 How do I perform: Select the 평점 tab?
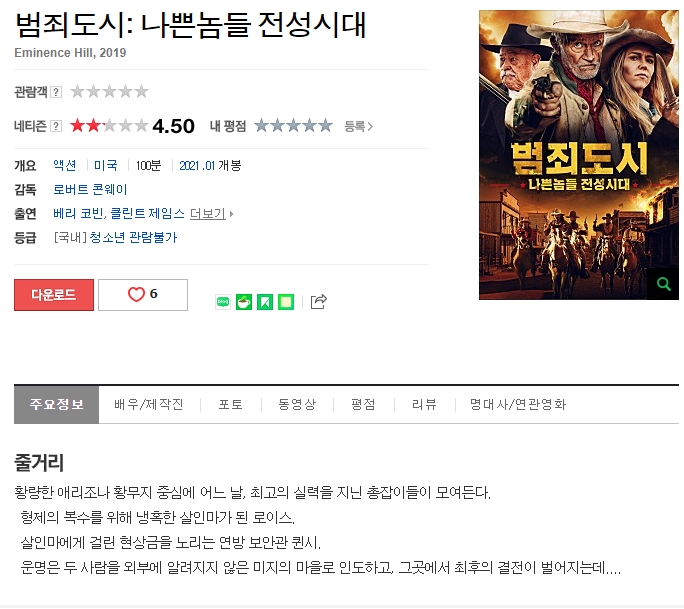click(x=363, y=404)
